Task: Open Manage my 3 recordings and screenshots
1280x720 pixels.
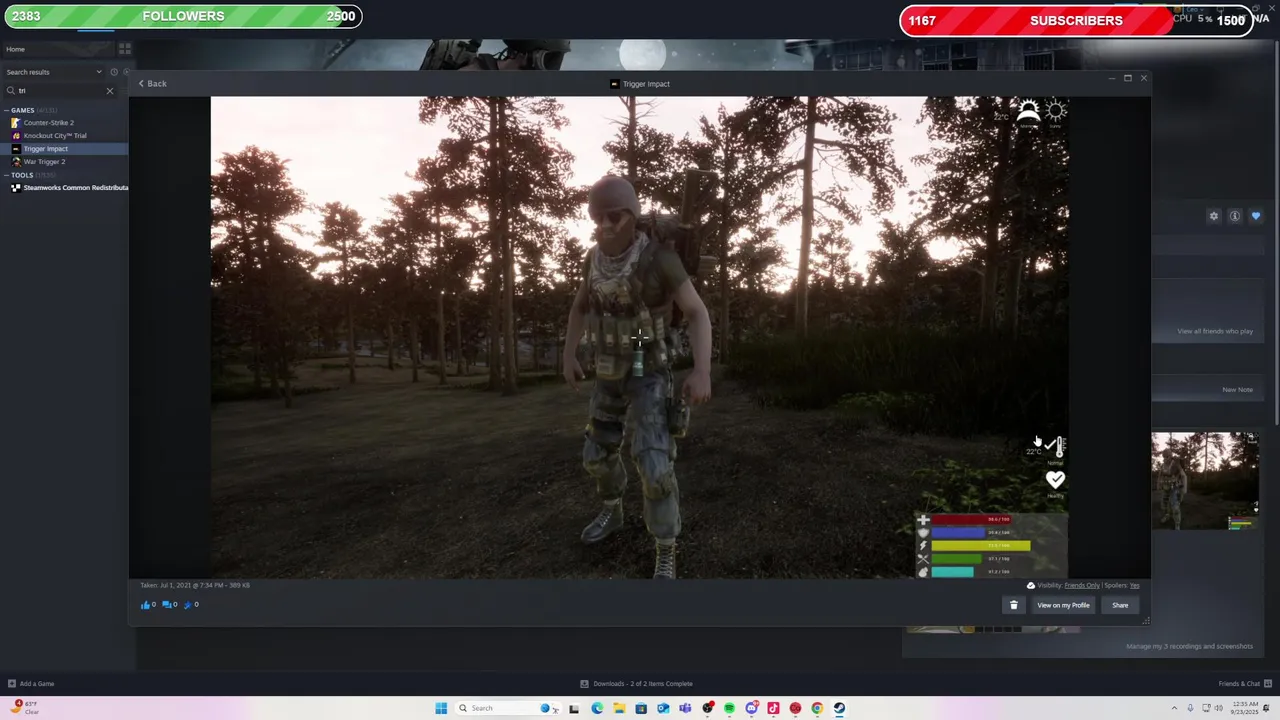Action: [x=1189, y=646]
